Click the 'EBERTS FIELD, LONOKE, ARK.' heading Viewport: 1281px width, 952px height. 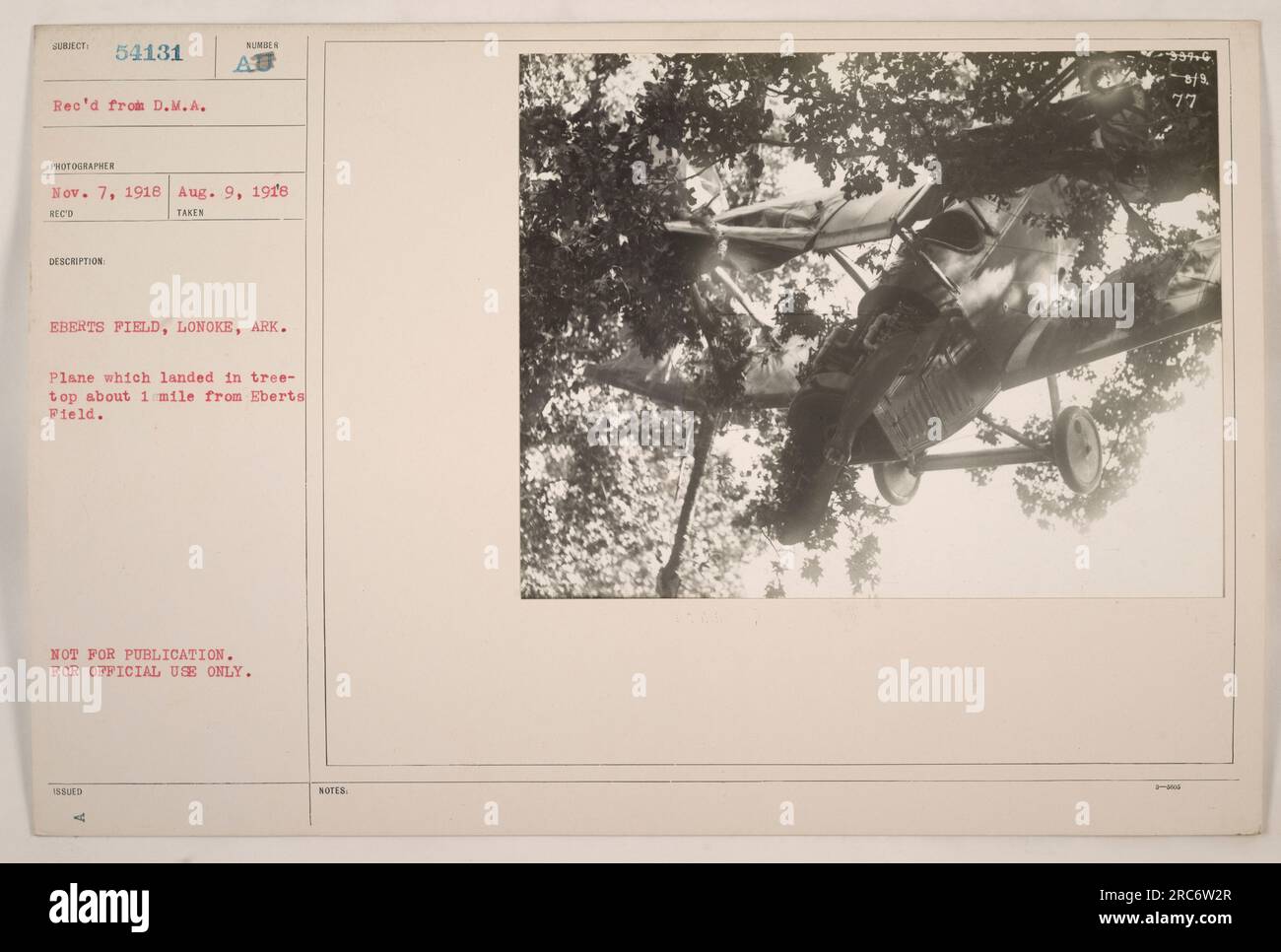click(x=170, y=327)
